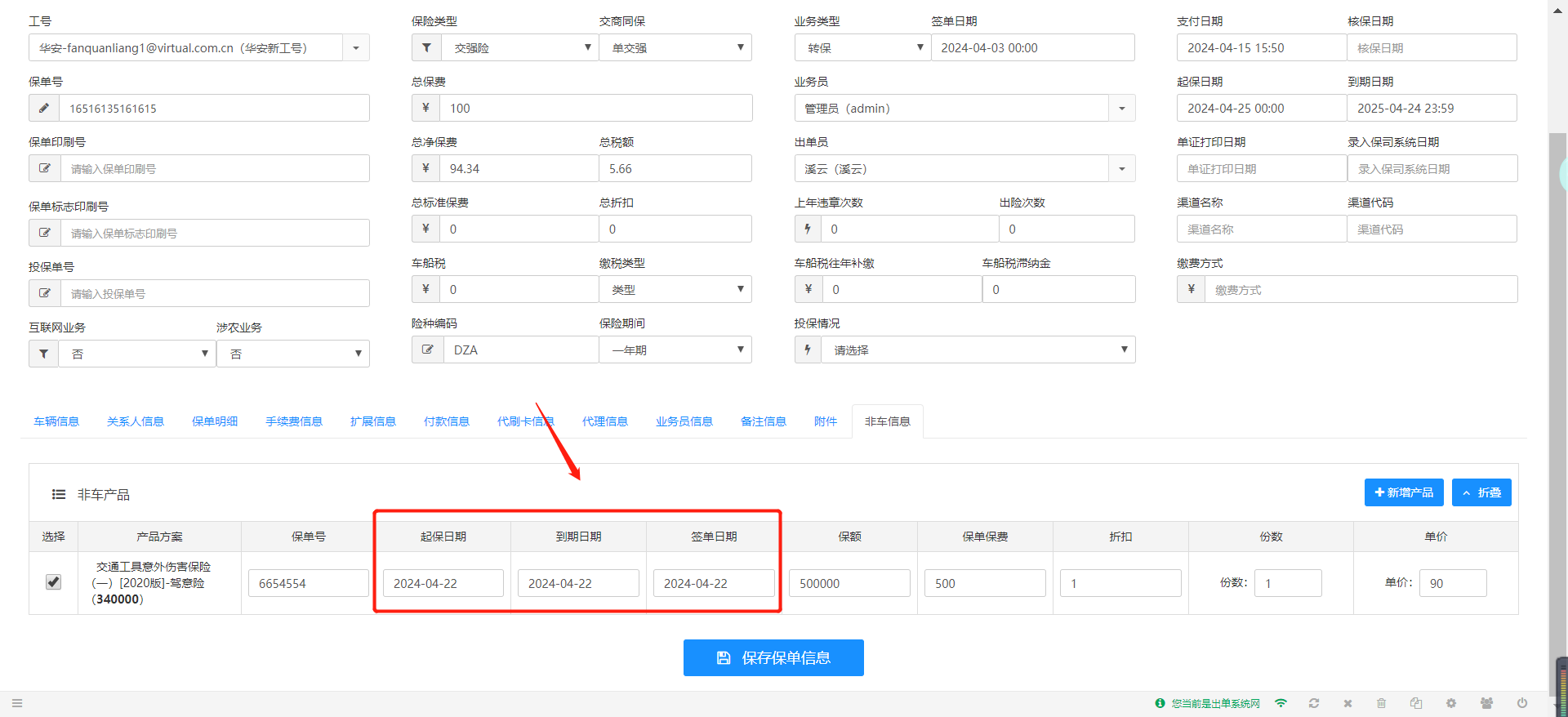Expand the 出单员 溪云 dropdown
This screenshot has height=717, width=1568.
1122,168
